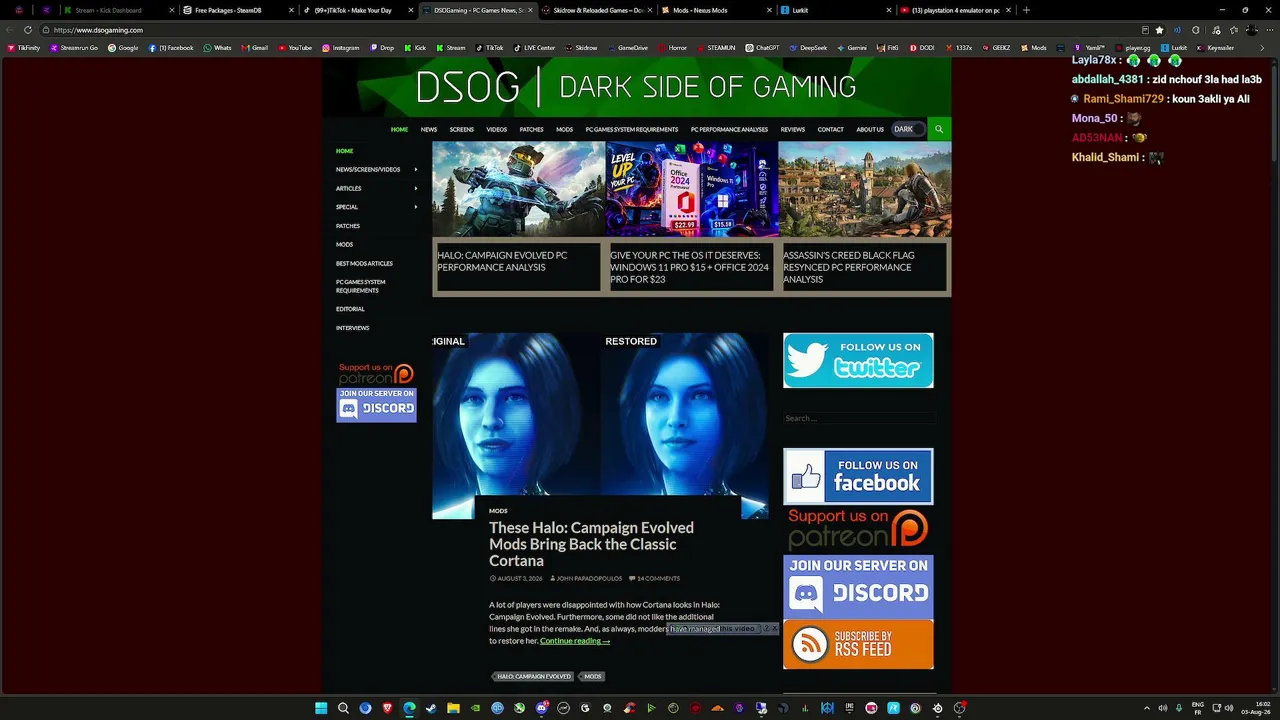1280x720 pixels.
Task: Open the Gemini bookmark
Action: point(851,48)
